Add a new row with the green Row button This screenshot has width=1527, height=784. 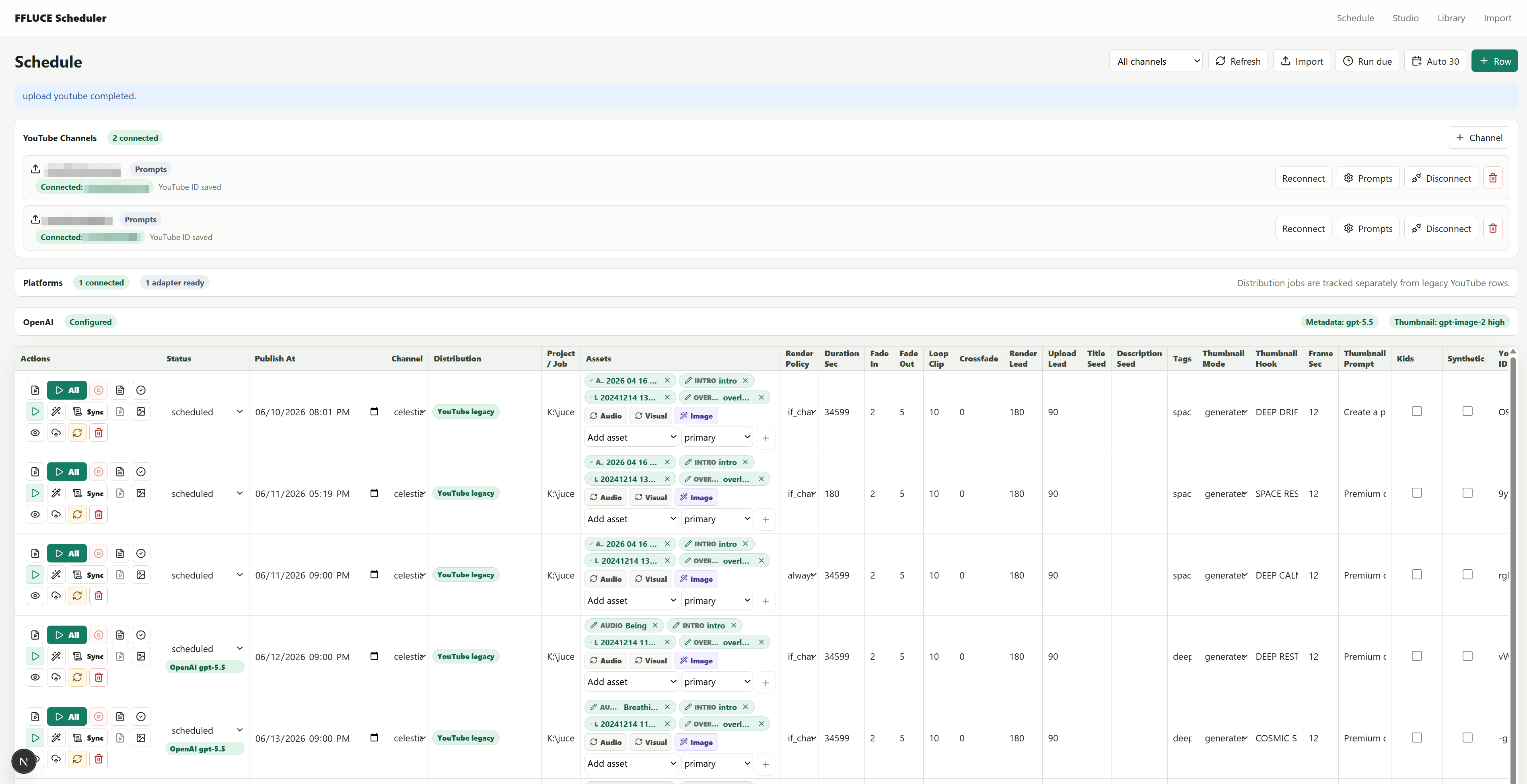point(1494,61)
